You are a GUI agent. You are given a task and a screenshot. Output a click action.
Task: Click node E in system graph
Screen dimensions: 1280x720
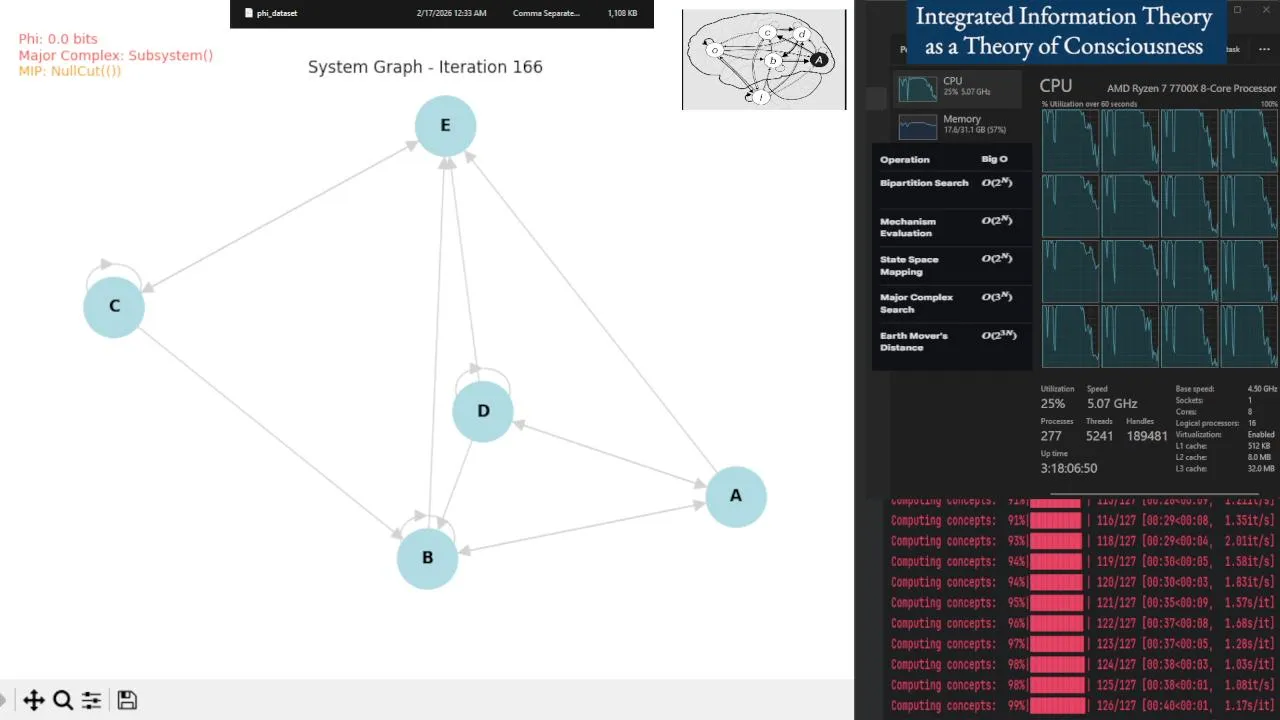point(445,126)
